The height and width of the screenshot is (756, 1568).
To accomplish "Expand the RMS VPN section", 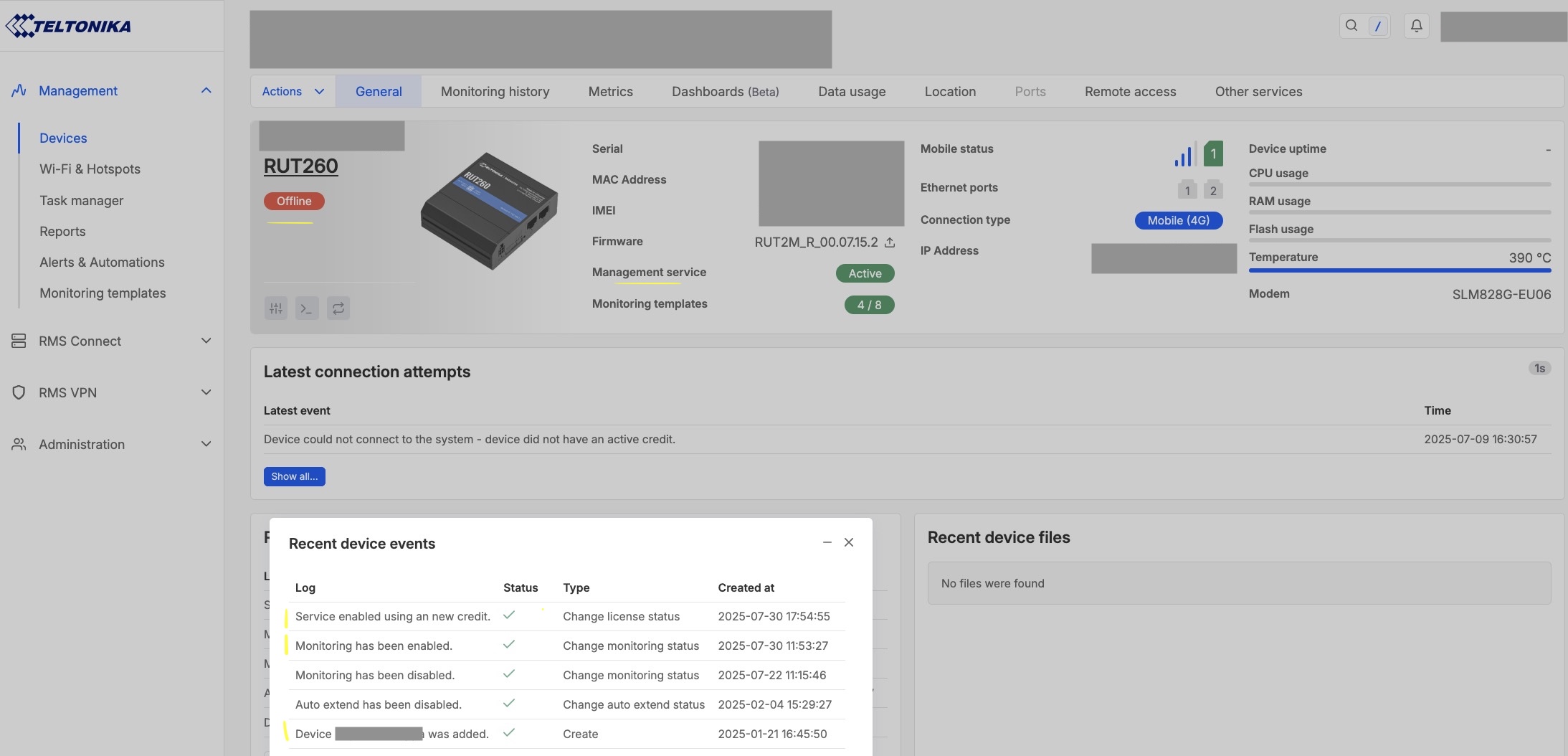I will tap(206, 392).
